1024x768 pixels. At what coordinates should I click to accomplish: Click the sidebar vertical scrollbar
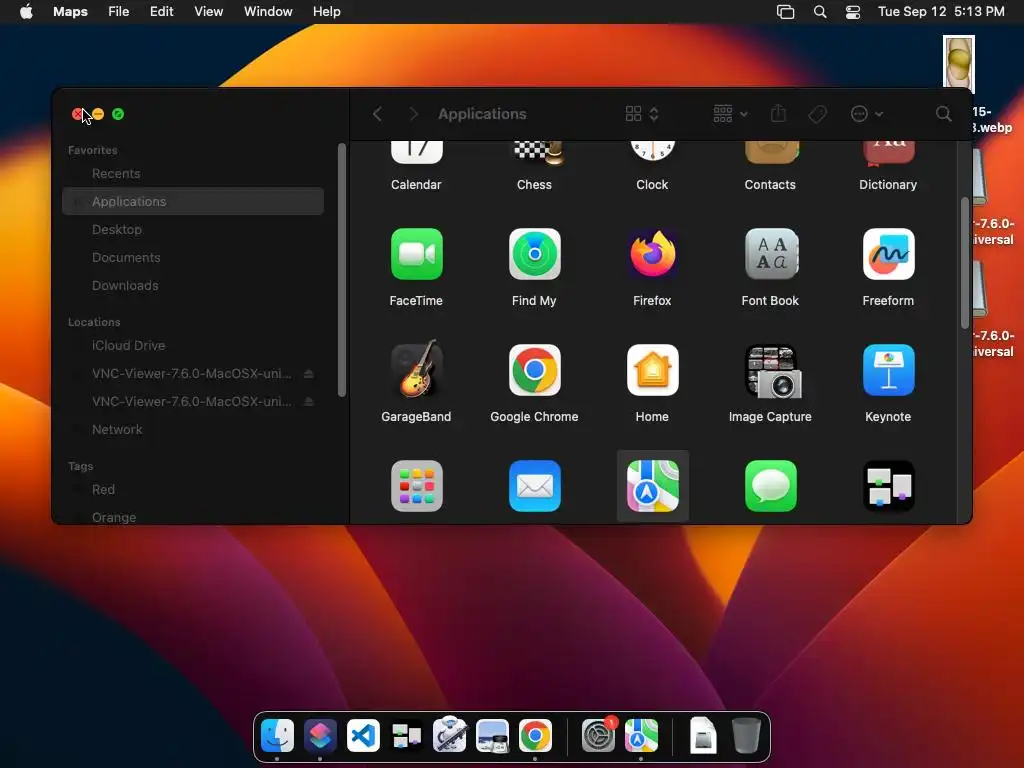tap(342, 270)
